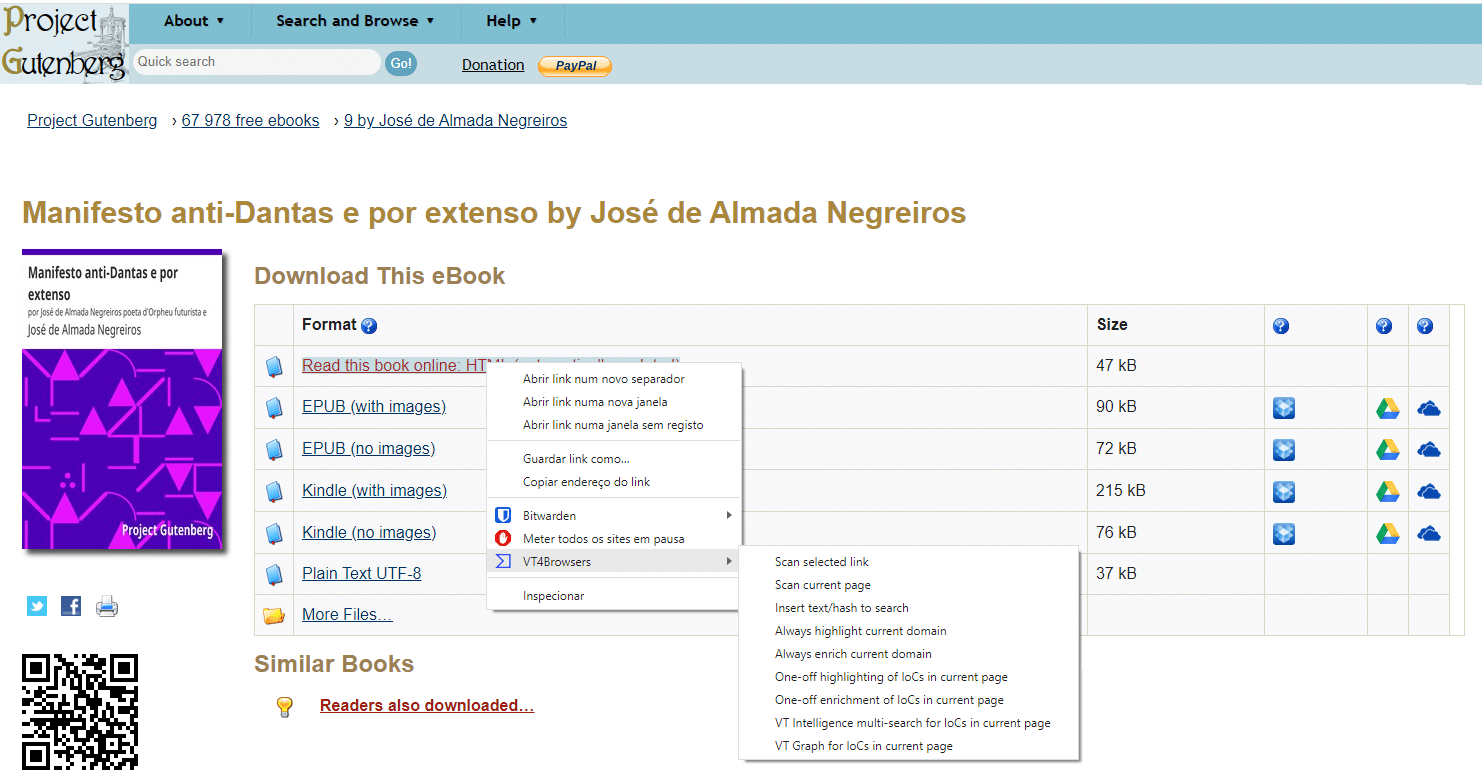Click the book icon beside Kindle (no images)
Screen dimensions: 1482x781
(x=274, y=533)
